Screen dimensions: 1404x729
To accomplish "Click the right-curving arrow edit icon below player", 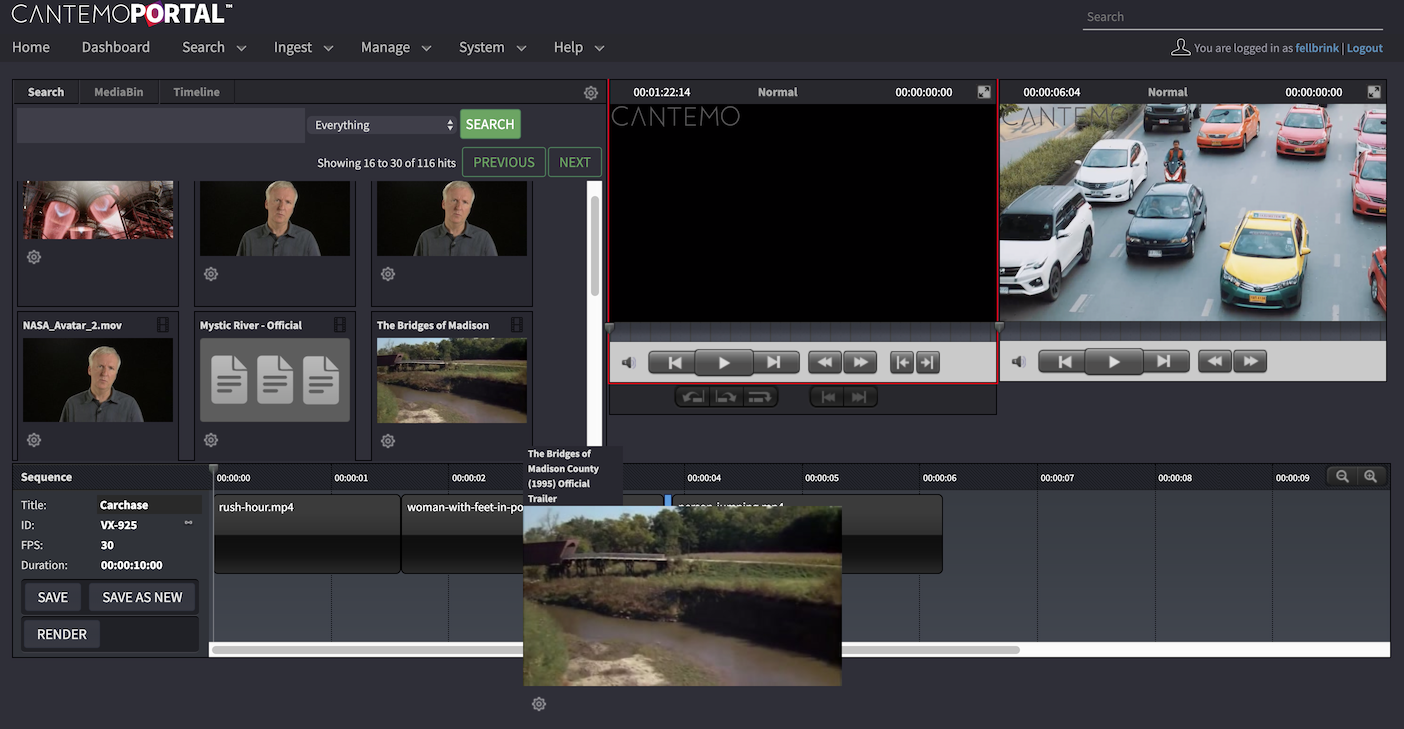I will (727, 397).
